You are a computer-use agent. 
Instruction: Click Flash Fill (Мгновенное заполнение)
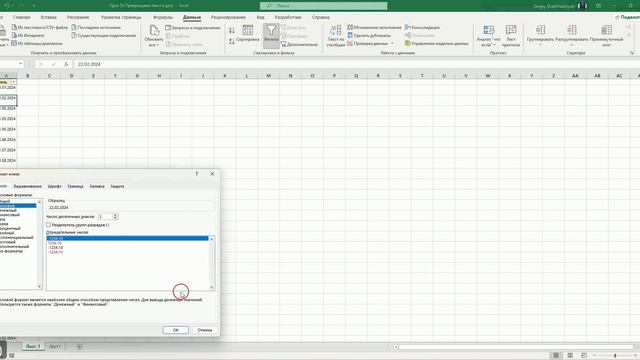pyautogui.click(x=374, y=27)
